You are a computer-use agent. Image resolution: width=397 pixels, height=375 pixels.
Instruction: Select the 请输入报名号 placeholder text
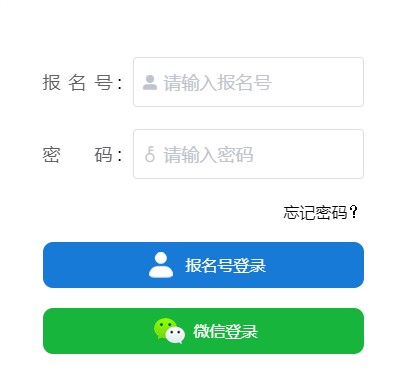coord(218,83)
